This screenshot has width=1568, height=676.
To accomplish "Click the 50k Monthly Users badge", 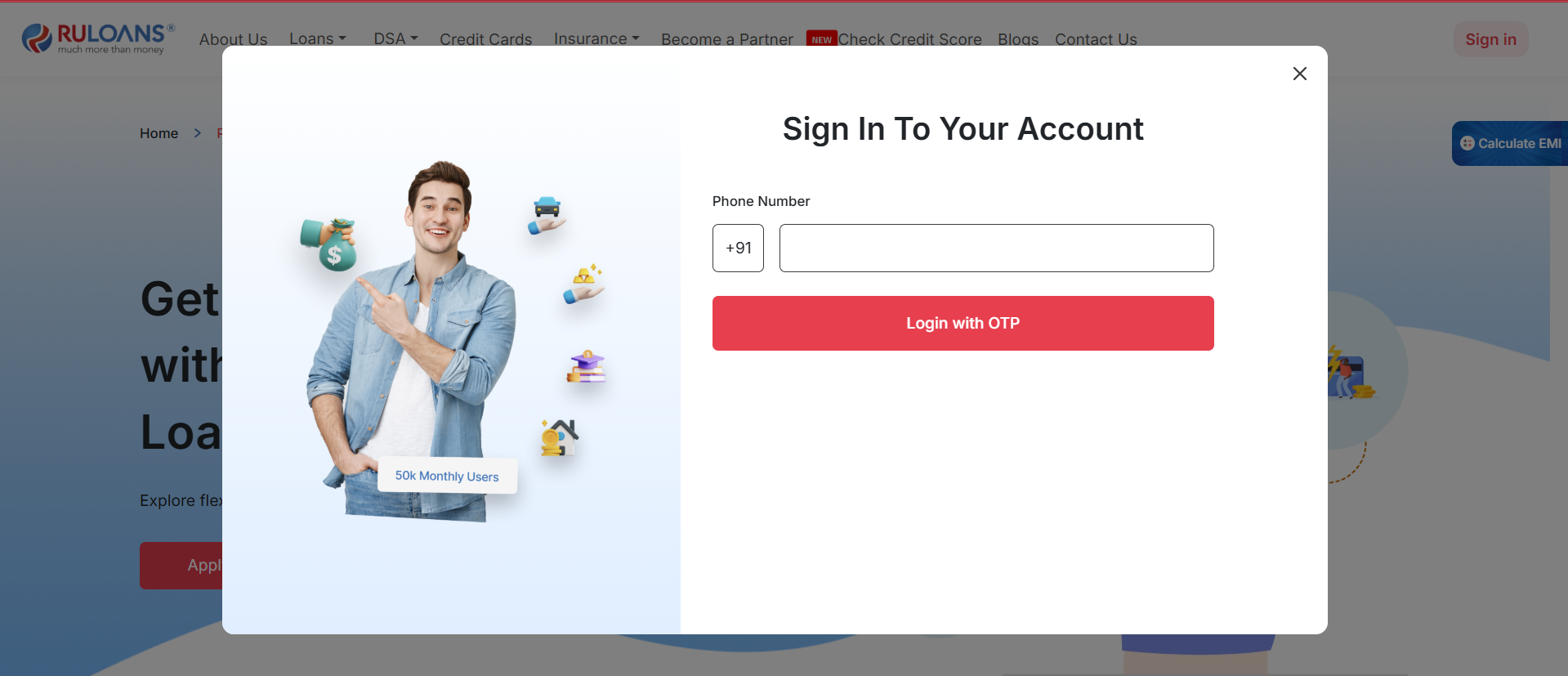I will pos(447,476).
